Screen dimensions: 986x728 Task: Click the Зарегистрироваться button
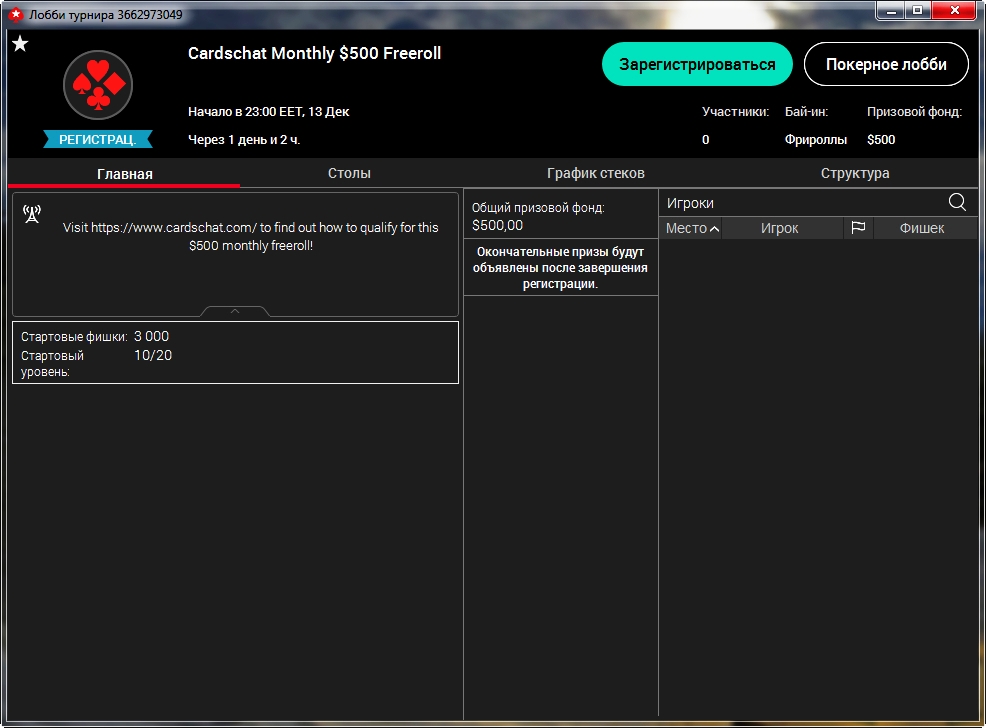tap(697, 64)
